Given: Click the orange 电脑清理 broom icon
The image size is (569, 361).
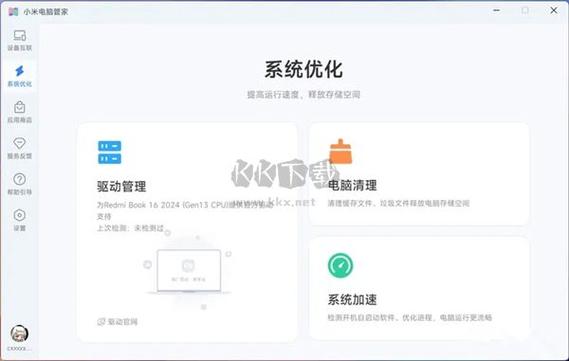Looking at the screenshot, I should (340, 151).
